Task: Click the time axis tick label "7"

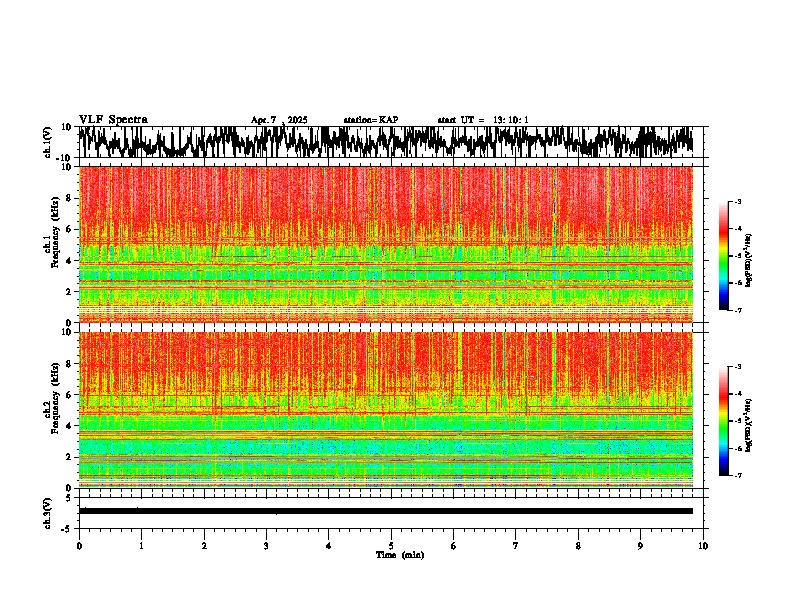Action: click(516, 546)
